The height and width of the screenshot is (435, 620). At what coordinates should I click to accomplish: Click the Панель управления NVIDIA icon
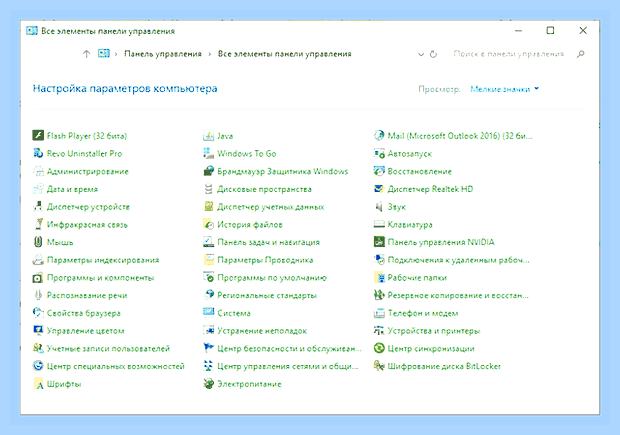[379, 242]
